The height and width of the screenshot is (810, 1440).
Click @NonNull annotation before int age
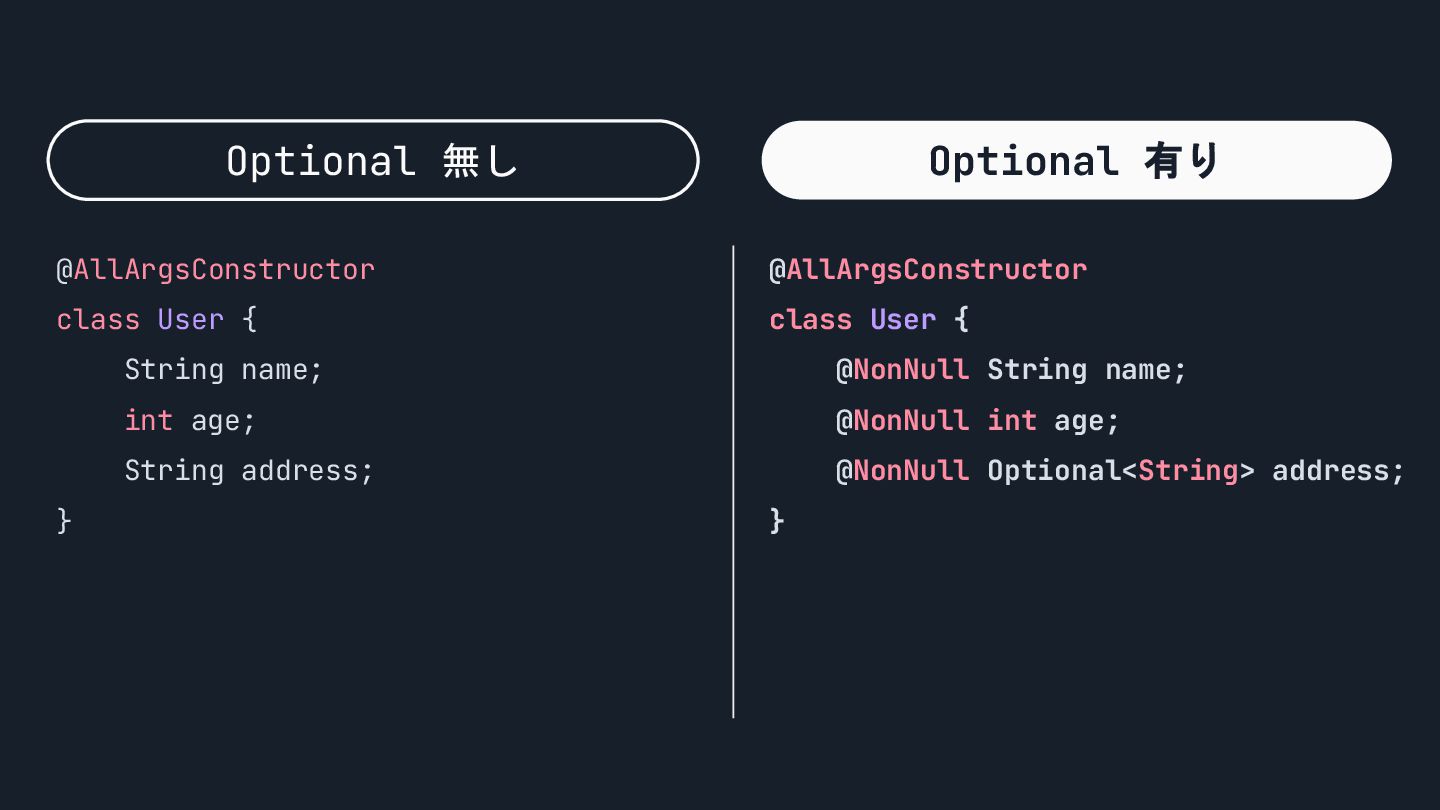pos(903,420)
